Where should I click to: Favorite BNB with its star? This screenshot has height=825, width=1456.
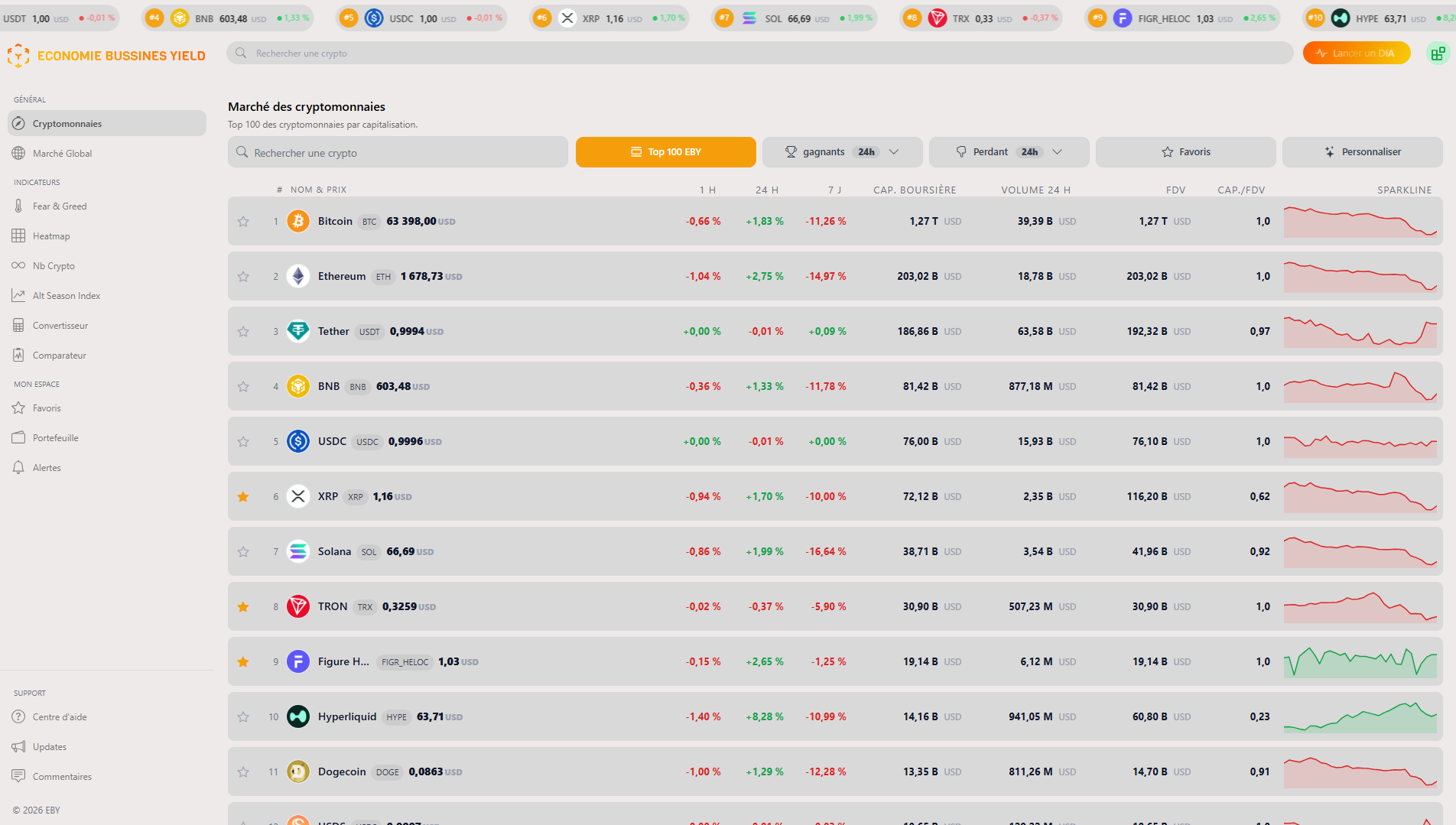243,386
